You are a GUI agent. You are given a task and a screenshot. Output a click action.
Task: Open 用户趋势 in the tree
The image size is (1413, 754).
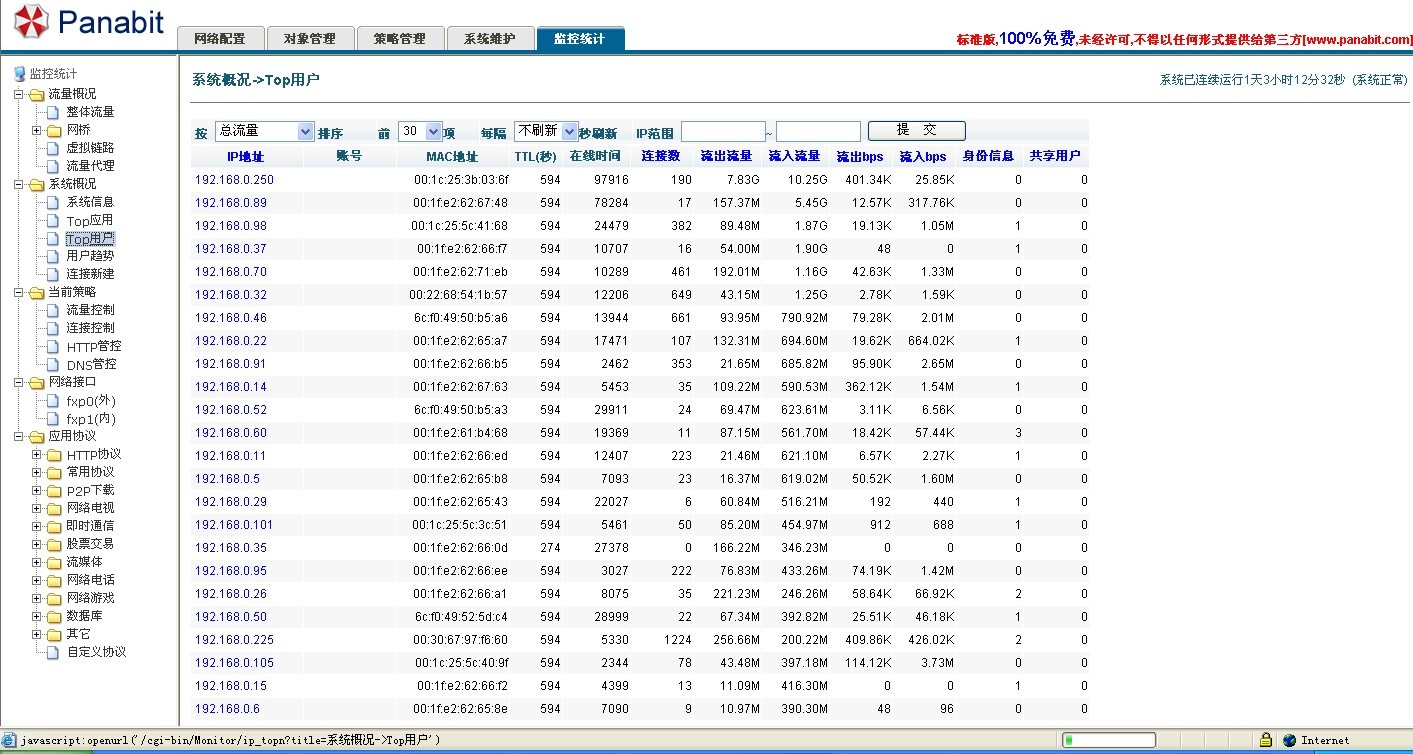coord(90,256)
